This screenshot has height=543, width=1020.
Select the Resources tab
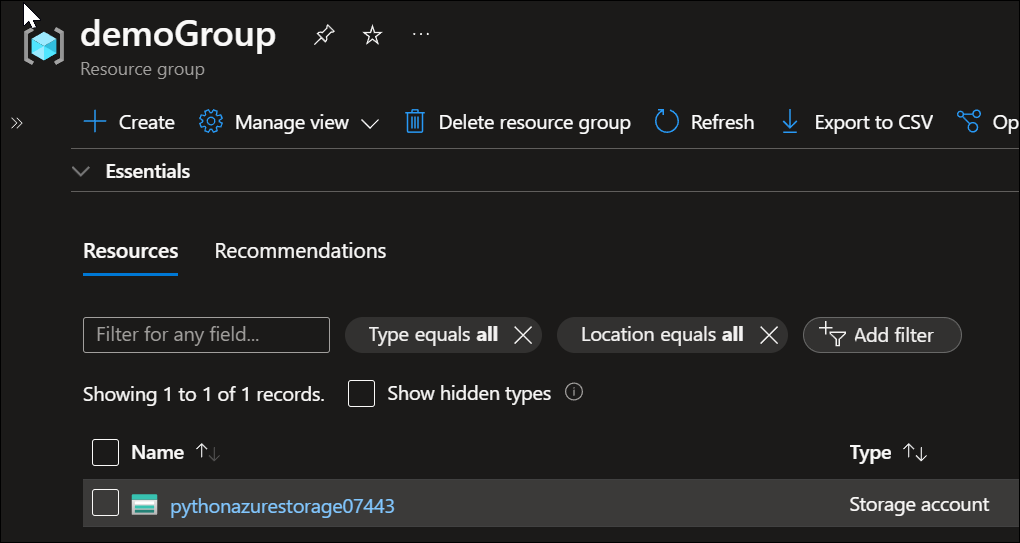point(130,251)
